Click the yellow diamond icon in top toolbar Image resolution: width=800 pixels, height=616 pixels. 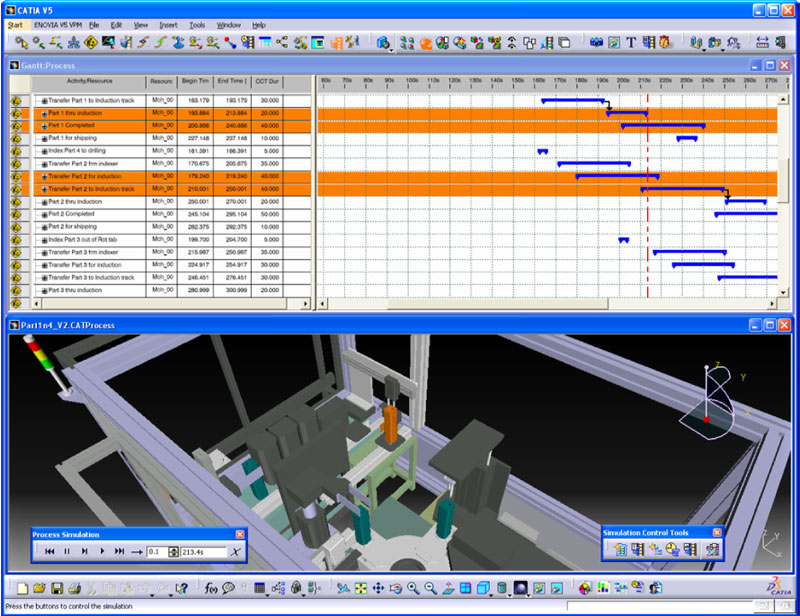[91, 43]
